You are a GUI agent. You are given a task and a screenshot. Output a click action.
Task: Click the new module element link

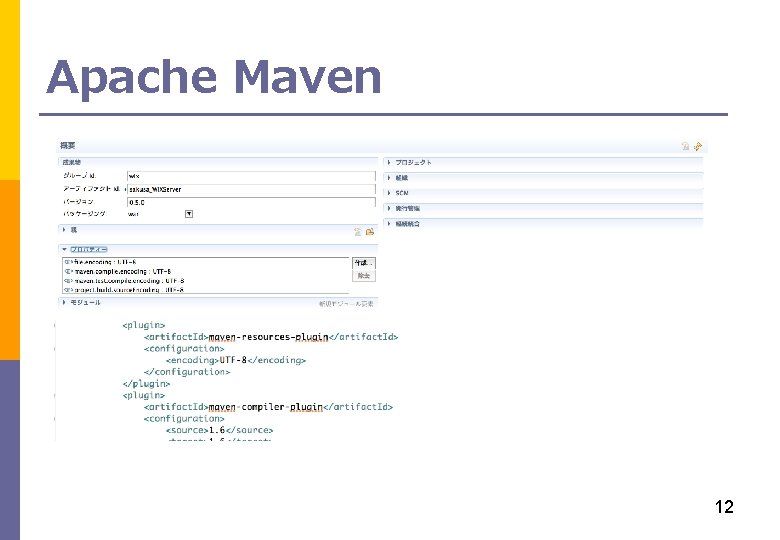click(x=346, y=304)
